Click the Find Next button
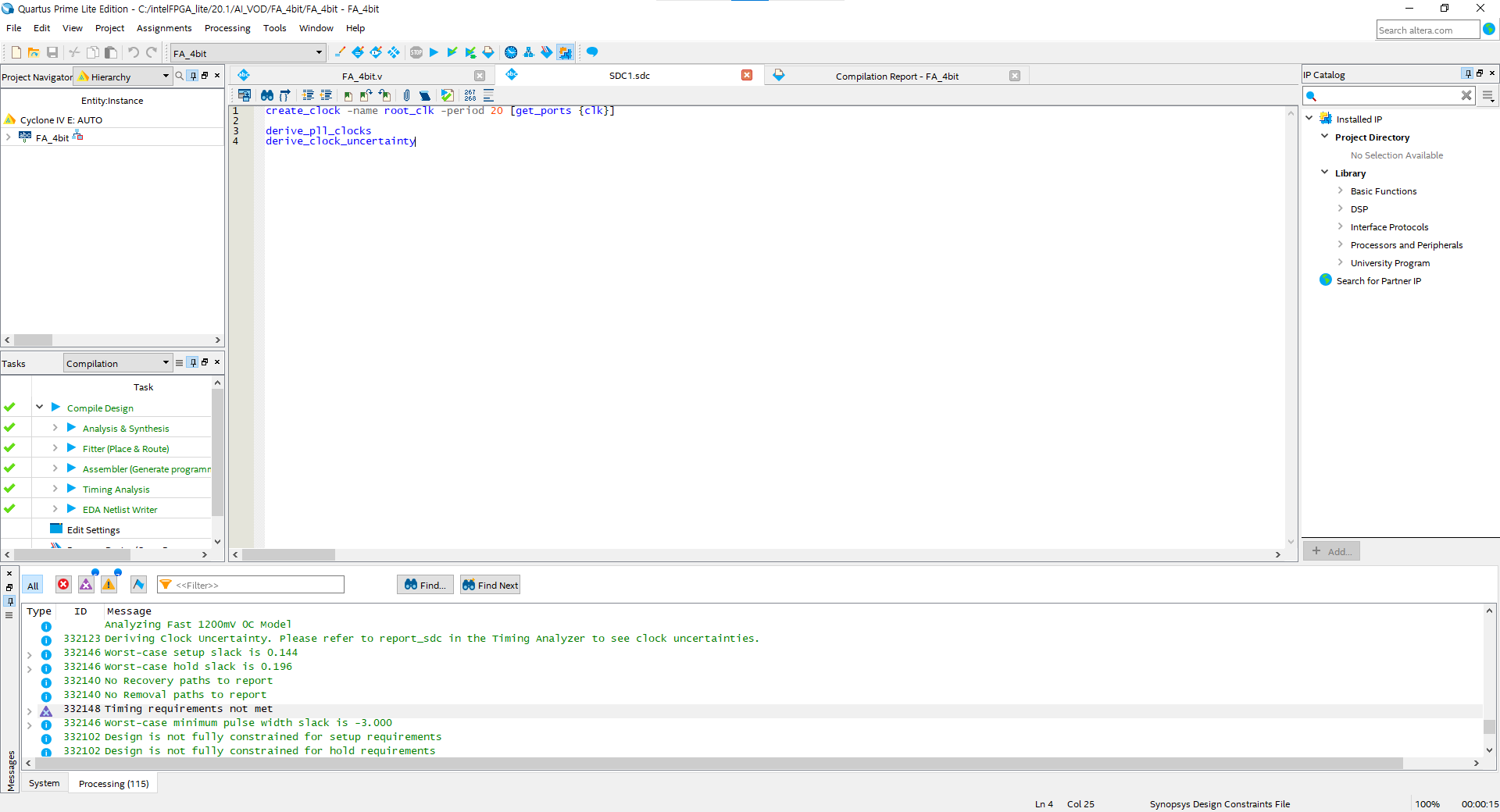Screen dimensions: 1500x812 point(490,585)
